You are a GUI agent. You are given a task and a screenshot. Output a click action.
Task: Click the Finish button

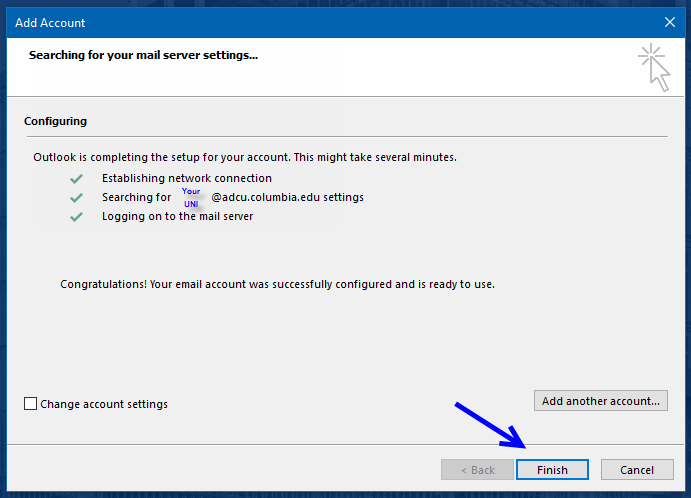pos(552,470)
